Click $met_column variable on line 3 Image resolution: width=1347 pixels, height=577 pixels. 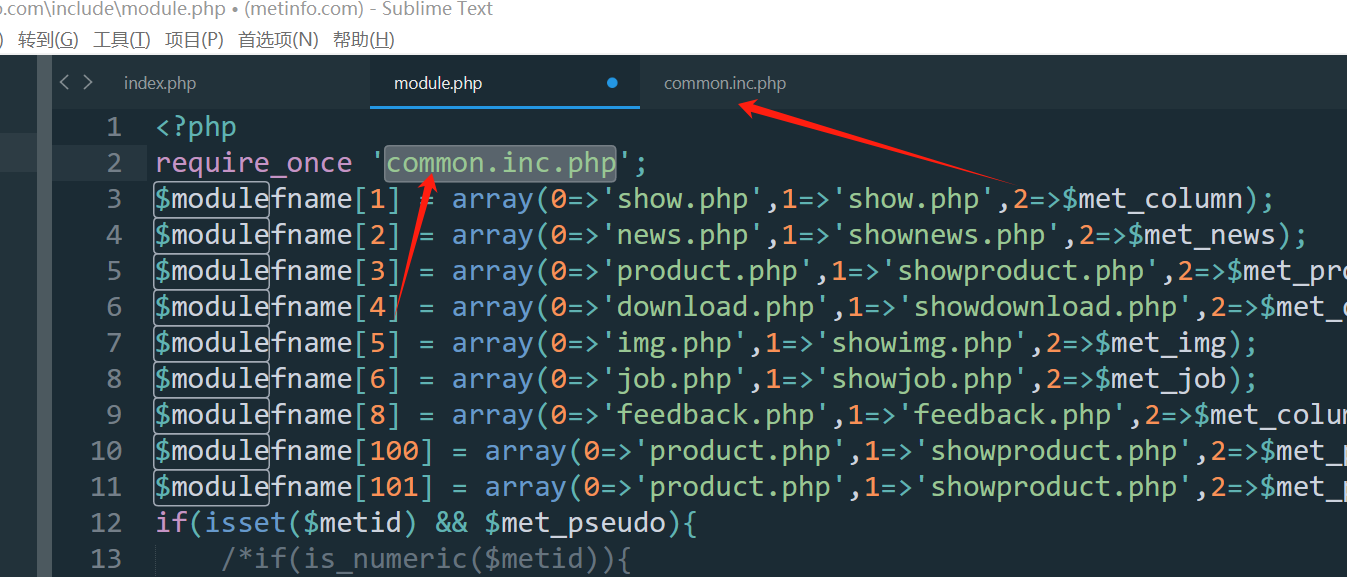[1151, 199]
